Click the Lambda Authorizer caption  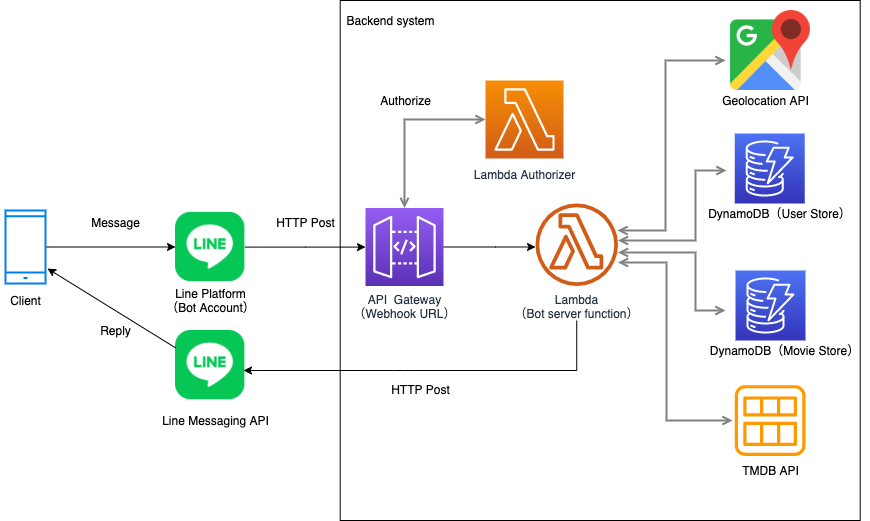coord(524,175)
